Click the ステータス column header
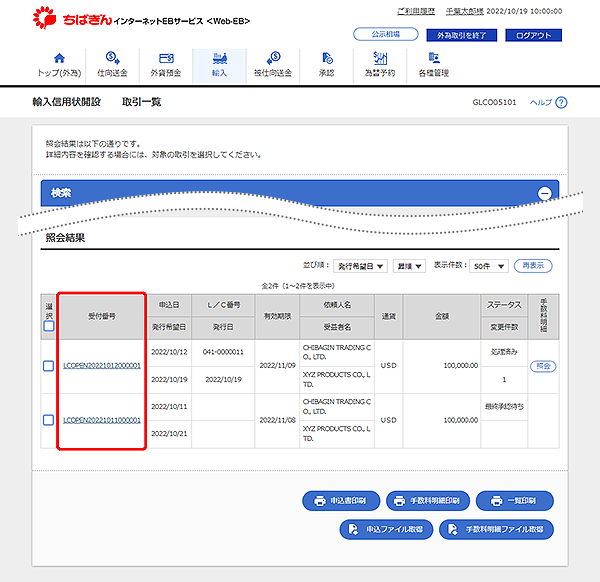 (x=504, y=305)
